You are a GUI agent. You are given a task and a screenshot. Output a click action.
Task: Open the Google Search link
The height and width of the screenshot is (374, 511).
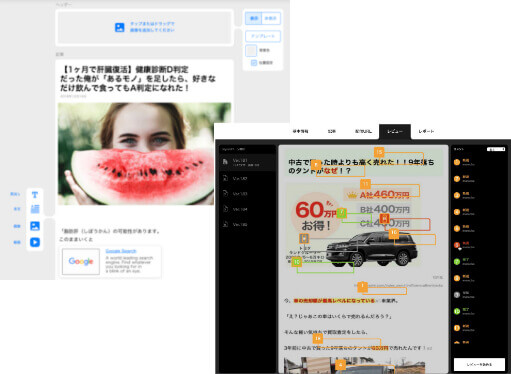tap(121, 251)
